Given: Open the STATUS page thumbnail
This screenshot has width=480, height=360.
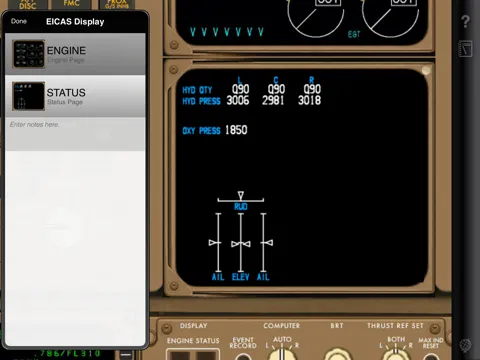Looking at the screenshot, I should tap(29, 96).
